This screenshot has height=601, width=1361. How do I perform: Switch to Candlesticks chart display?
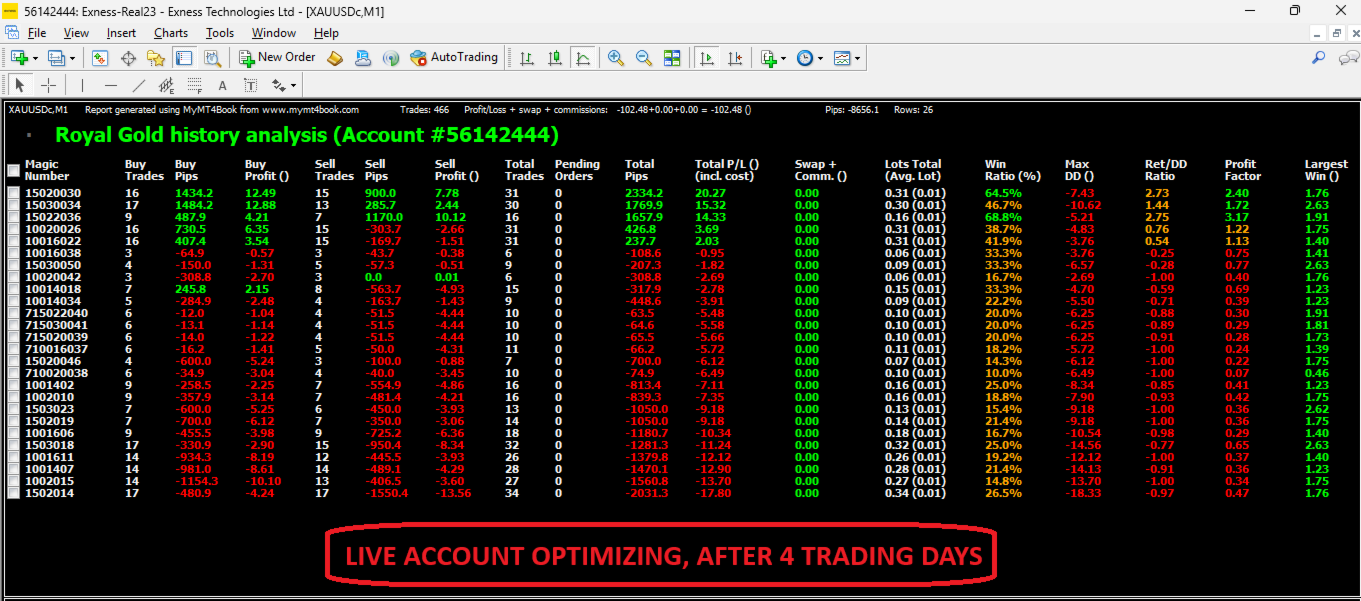point(555,58)
